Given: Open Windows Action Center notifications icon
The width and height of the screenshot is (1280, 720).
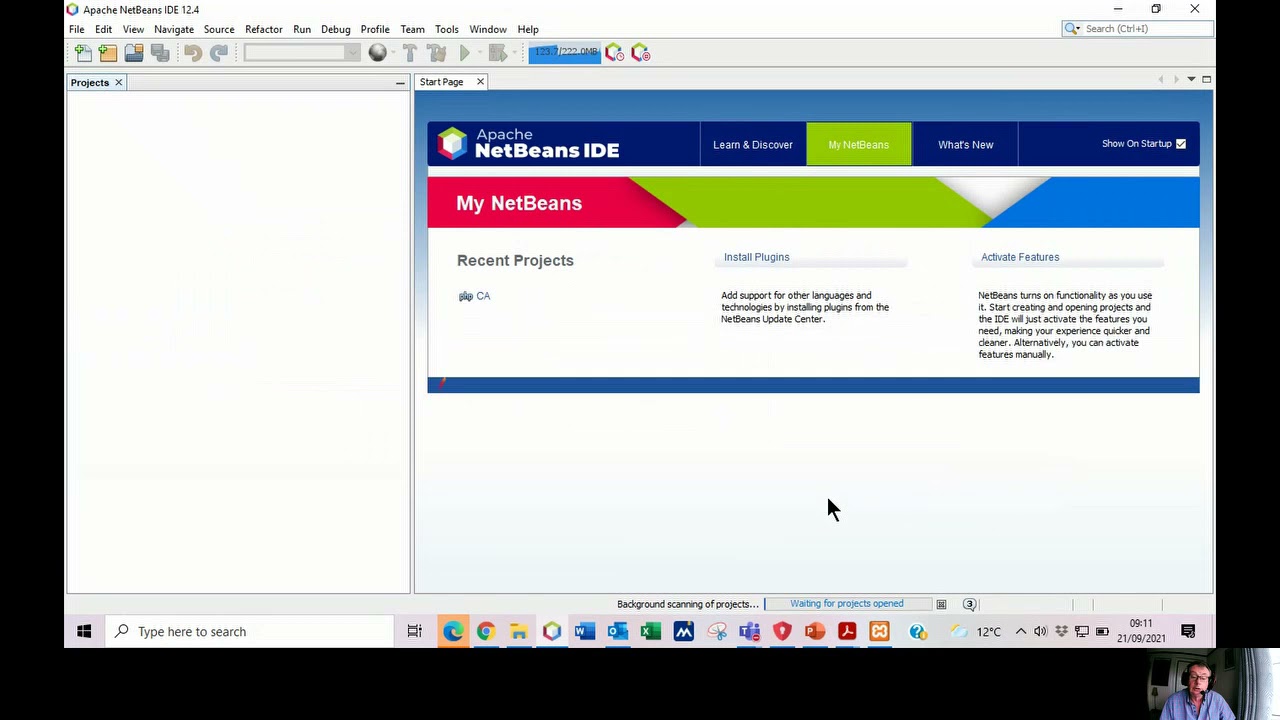Looking at the screenshot, I should [1188, 631].
